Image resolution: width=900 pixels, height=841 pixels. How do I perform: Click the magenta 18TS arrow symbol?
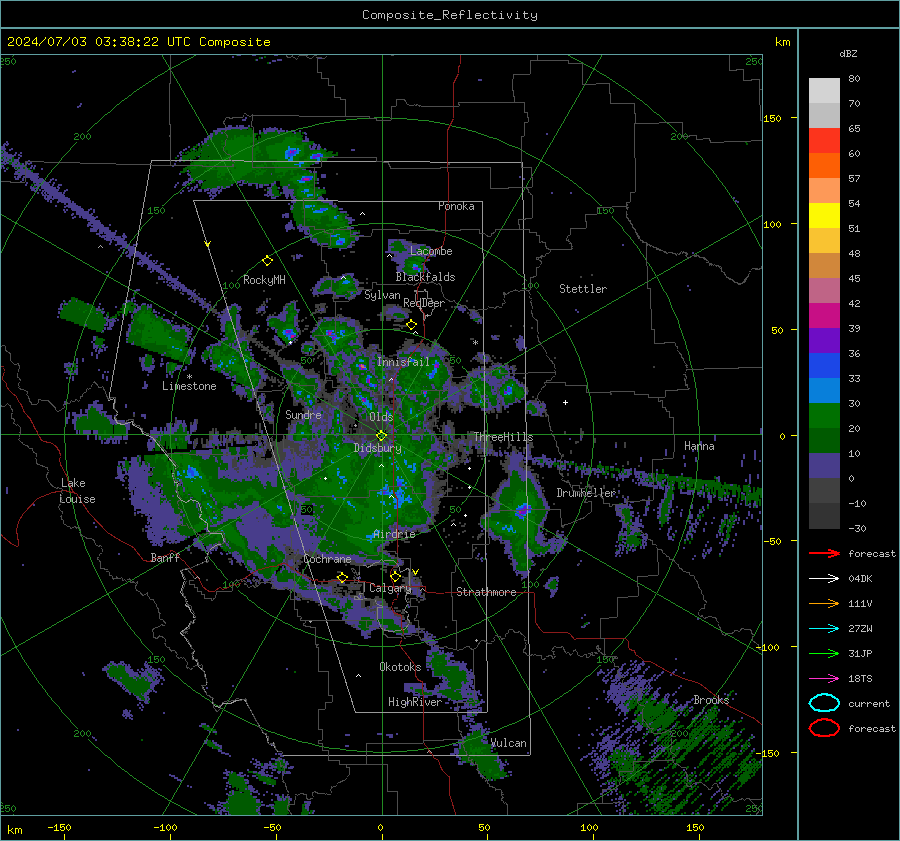coord(824,679)
